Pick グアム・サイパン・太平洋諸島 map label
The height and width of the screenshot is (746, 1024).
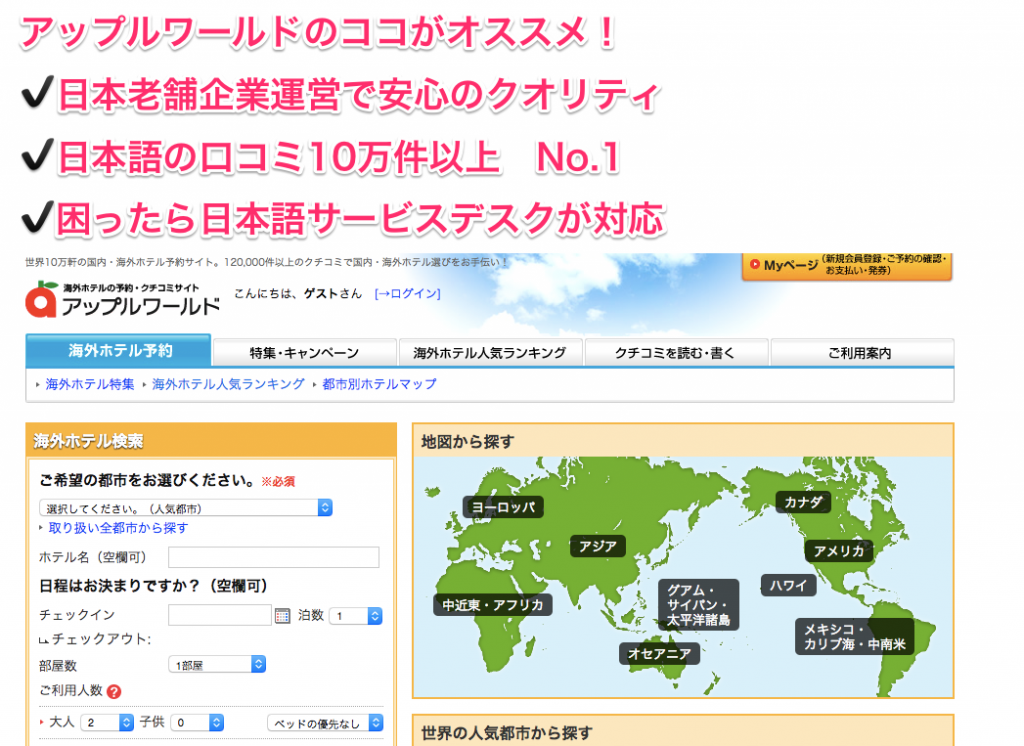point(699,605)
